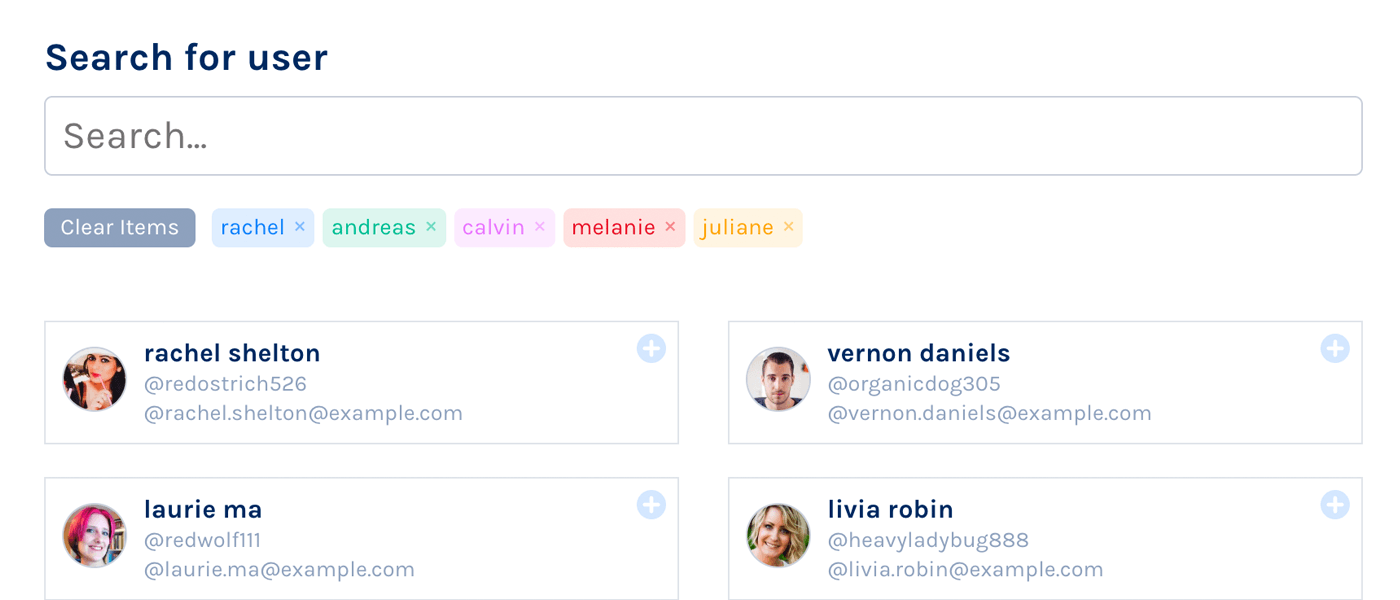Remove the juliane tag
The image size is (1400, 600).
(788, 227)
